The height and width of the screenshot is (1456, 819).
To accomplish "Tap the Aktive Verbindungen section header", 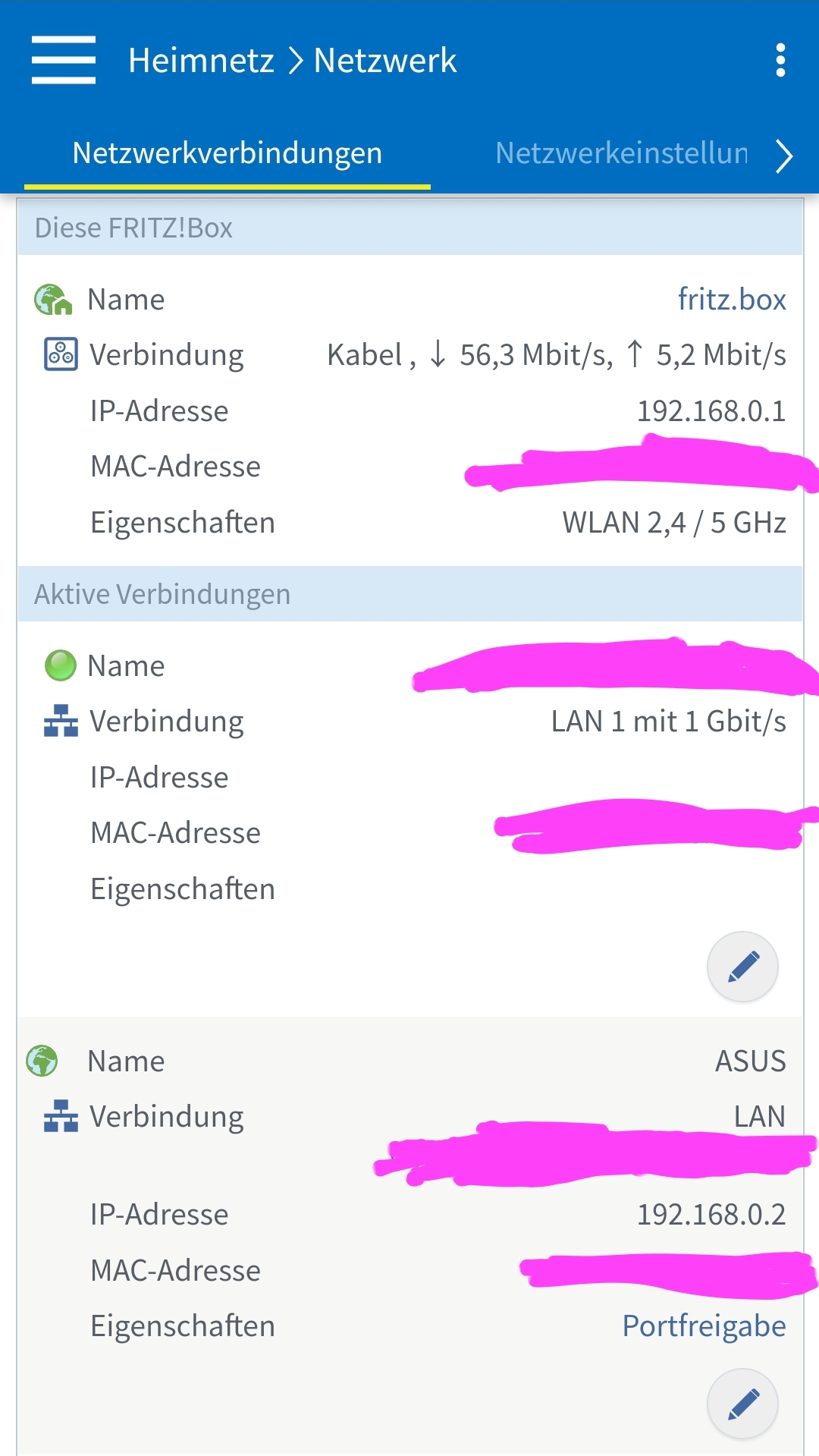I will [x=409, y=594].
